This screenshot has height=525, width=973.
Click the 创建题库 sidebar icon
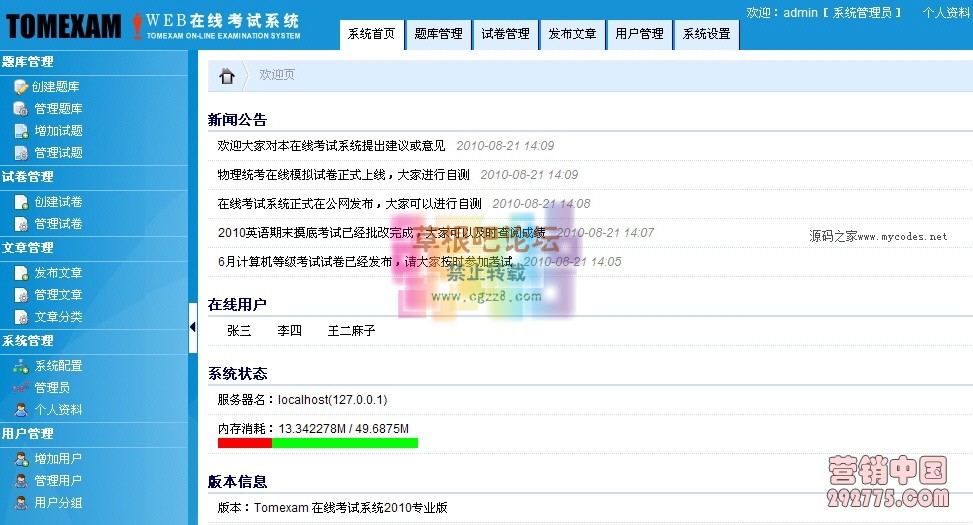click(x=21, y=87)
